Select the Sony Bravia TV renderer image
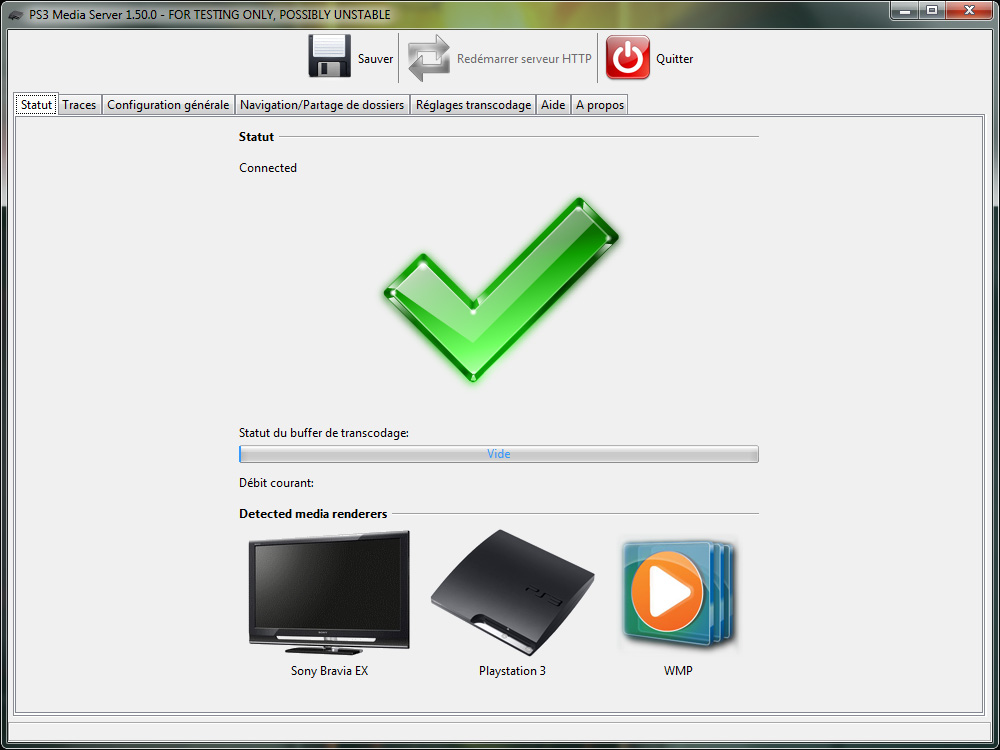 coord(329,592)
